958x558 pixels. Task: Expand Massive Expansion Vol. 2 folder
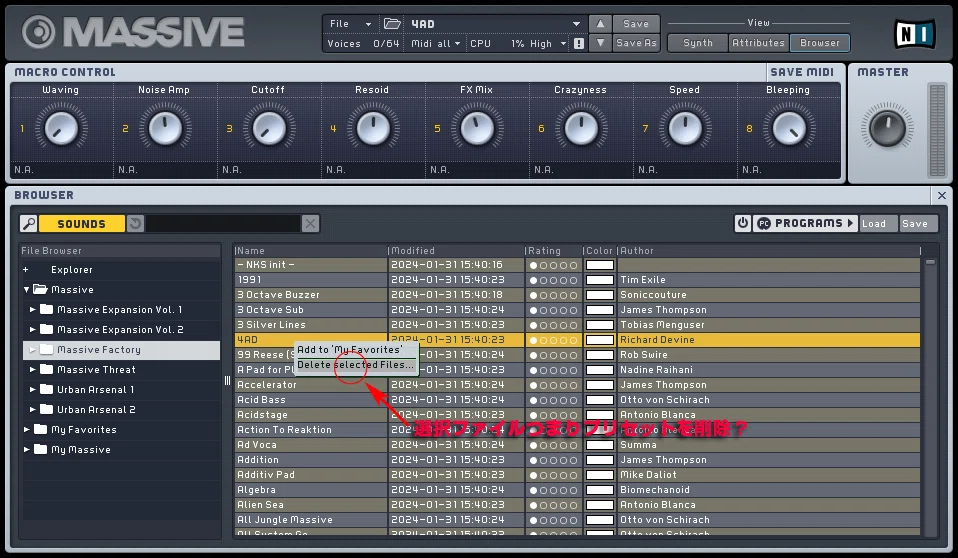pyautogui.click(x=32, y=329)
